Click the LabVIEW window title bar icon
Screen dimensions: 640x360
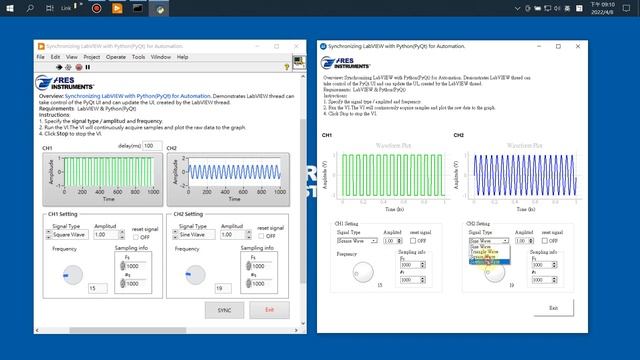pyautogui.click(x=41, y=46)
